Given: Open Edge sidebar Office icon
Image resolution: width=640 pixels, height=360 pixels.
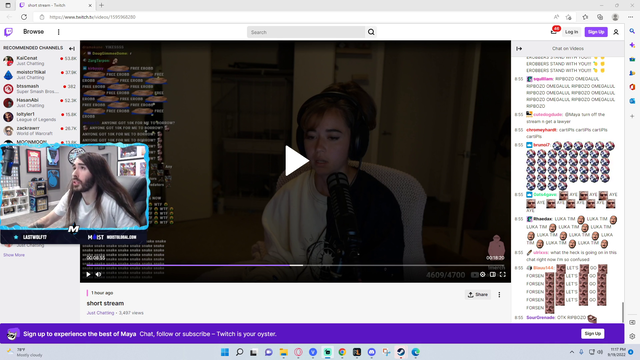Looking at the screenshot, I should pos(632,87).
